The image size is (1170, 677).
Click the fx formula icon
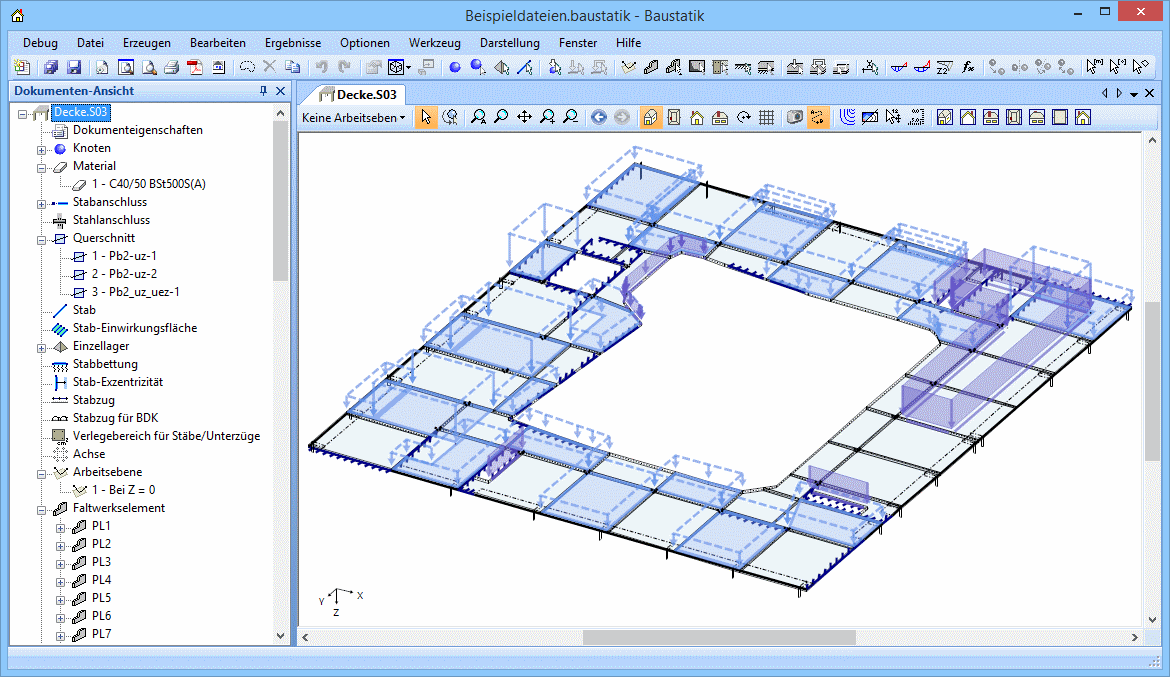[968, 67]
